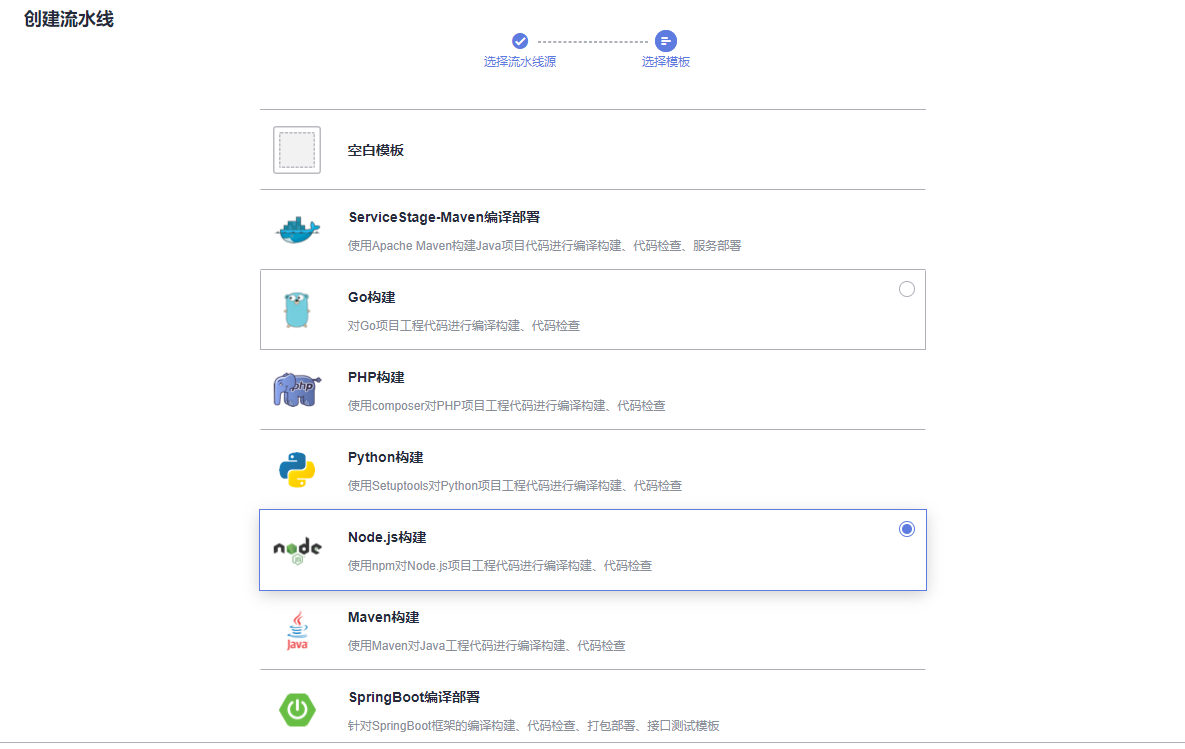1185x749 pixels.
Task: Click the completed checkmark step icon
Action: [520, 41]
